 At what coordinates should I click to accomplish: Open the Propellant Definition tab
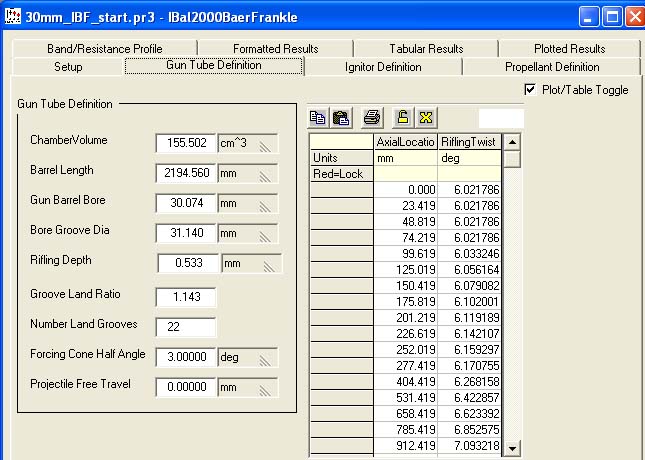point(552,67)
